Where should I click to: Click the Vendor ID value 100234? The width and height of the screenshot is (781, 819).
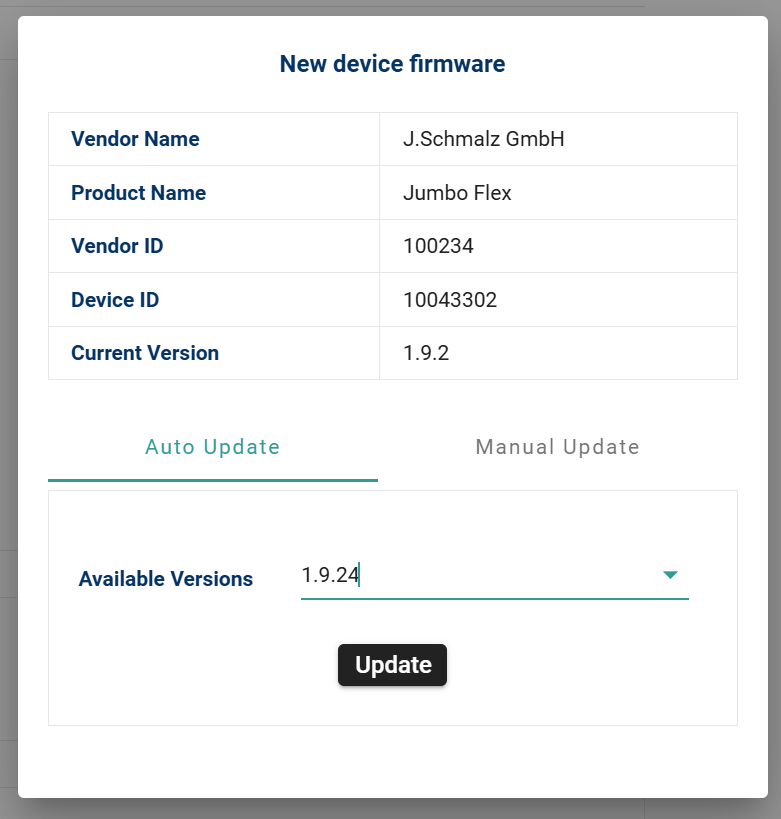pyautogui.click(x=438, y=246)
